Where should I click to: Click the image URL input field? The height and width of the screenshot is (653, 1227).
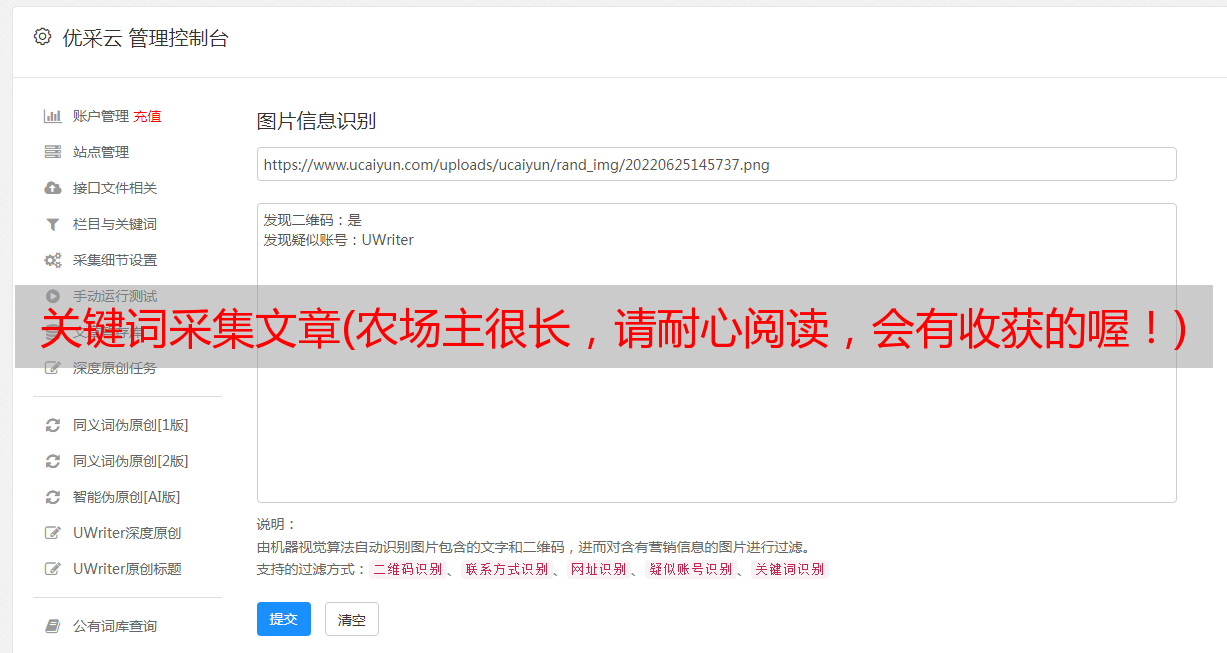[x=716, y=164]
